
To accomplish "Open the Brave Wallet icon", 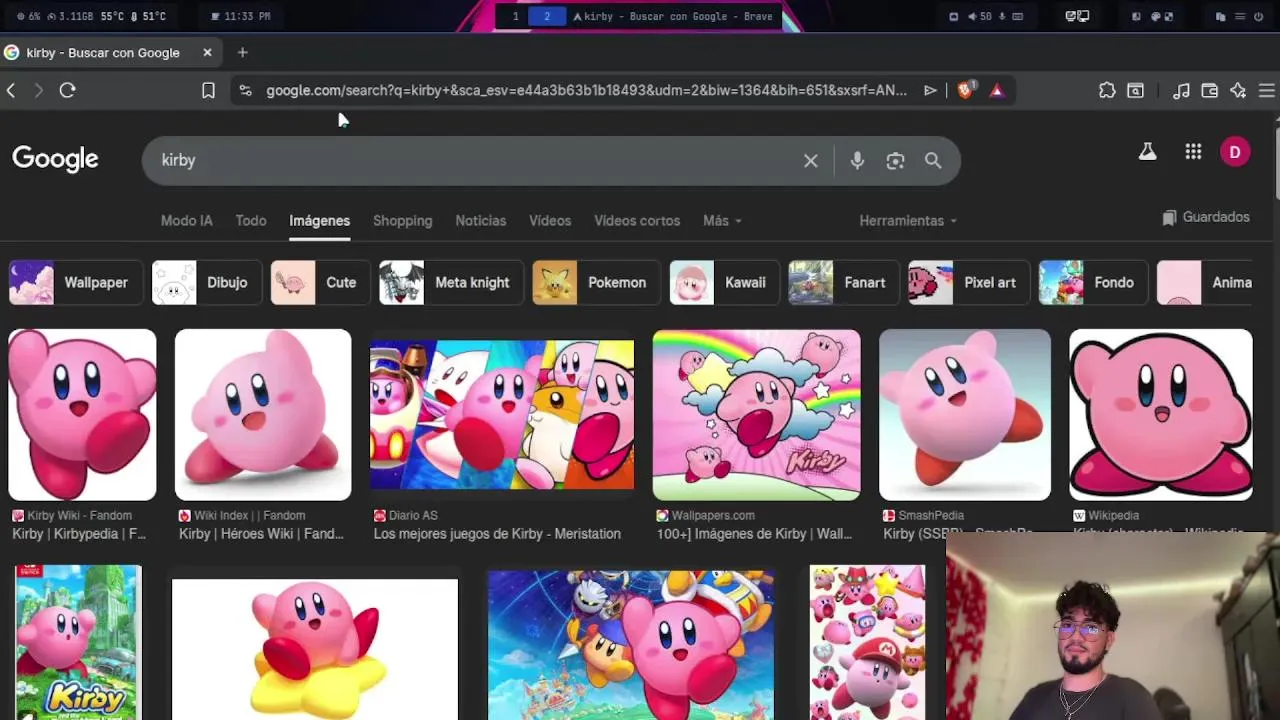I will coord(1210,91).
